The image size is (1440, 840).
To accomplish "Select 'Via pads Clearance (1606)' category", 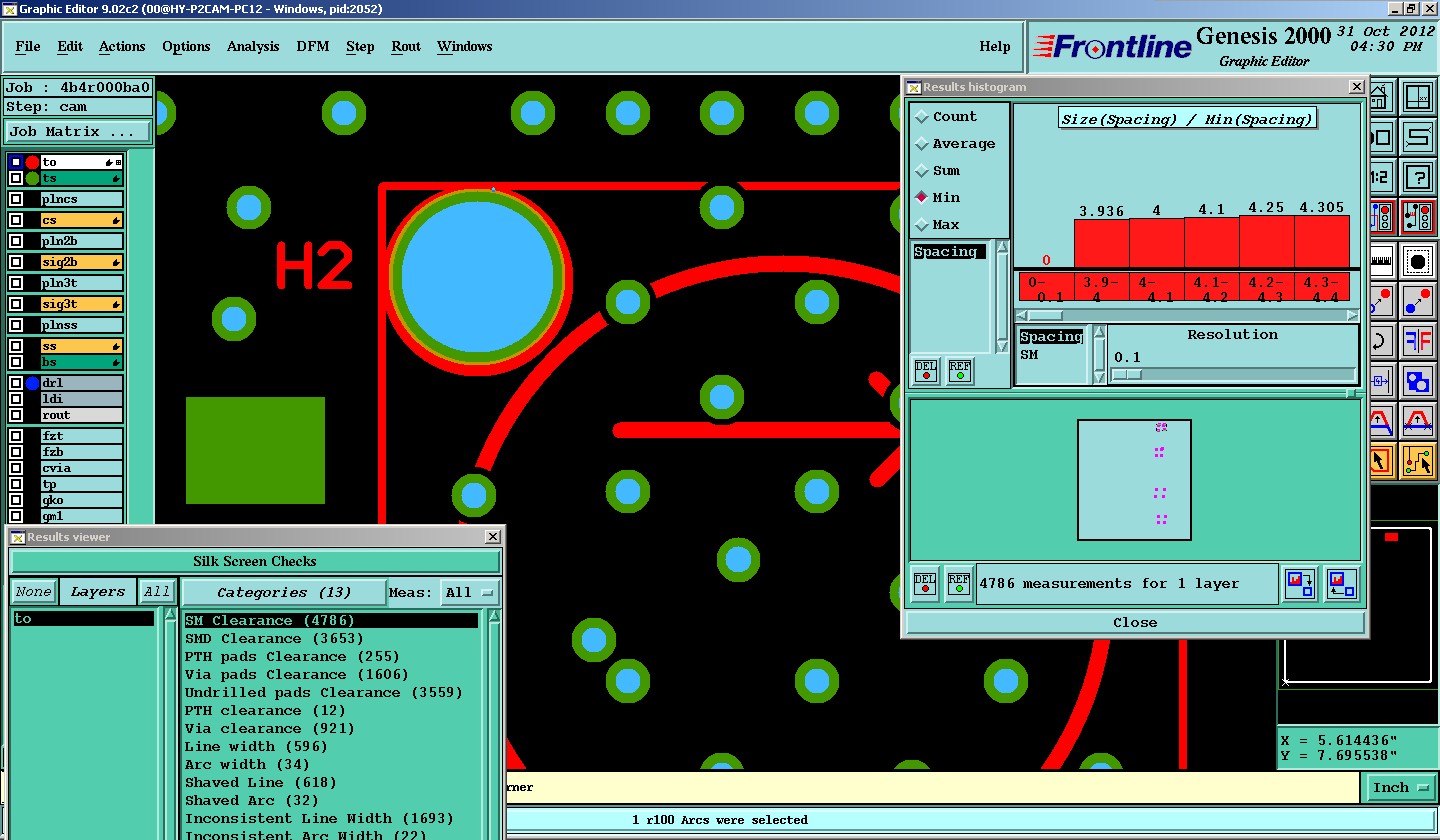I will [296, 674].
